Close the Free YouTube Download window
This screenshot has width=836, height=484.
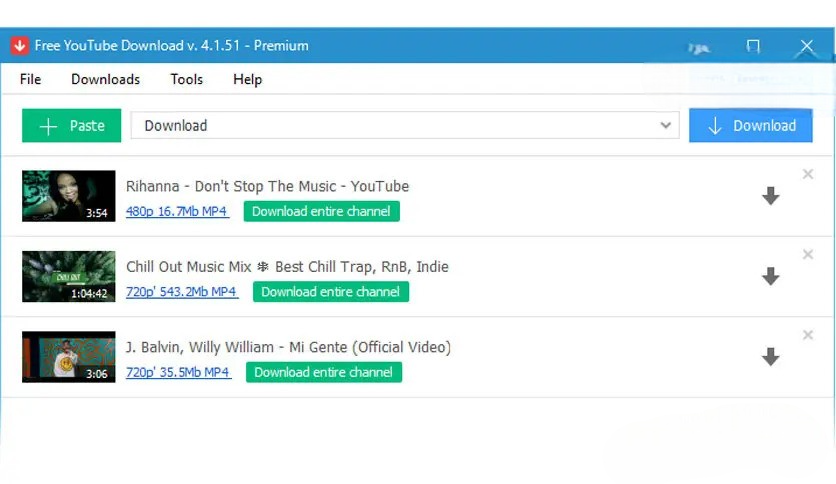pos(807,46)
